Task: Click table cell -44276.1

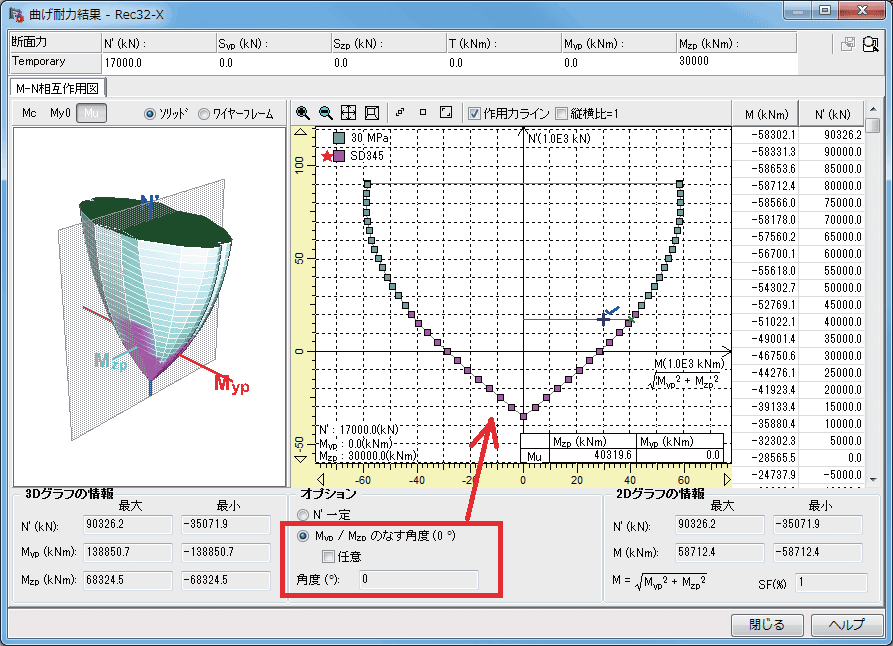Action: click(x=765, y=373)
